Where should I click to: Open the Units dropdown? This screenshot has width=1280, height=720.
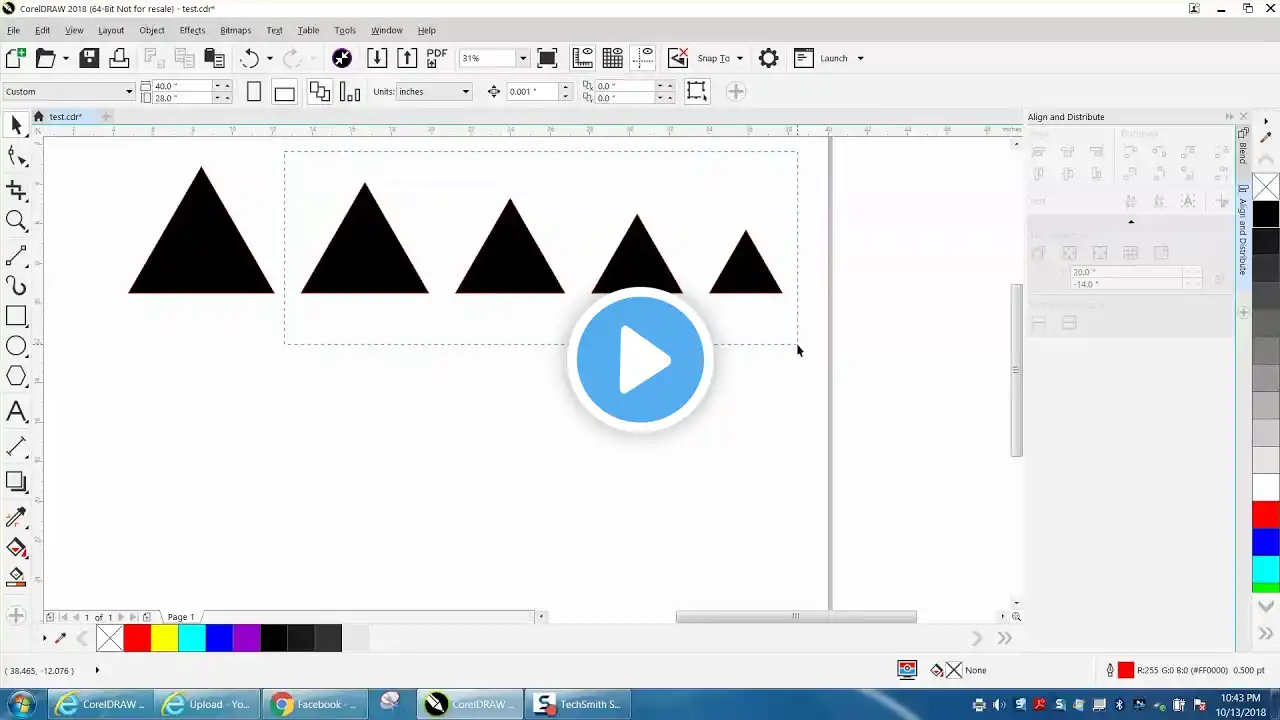pyautogui.click(x=465, y=92)
